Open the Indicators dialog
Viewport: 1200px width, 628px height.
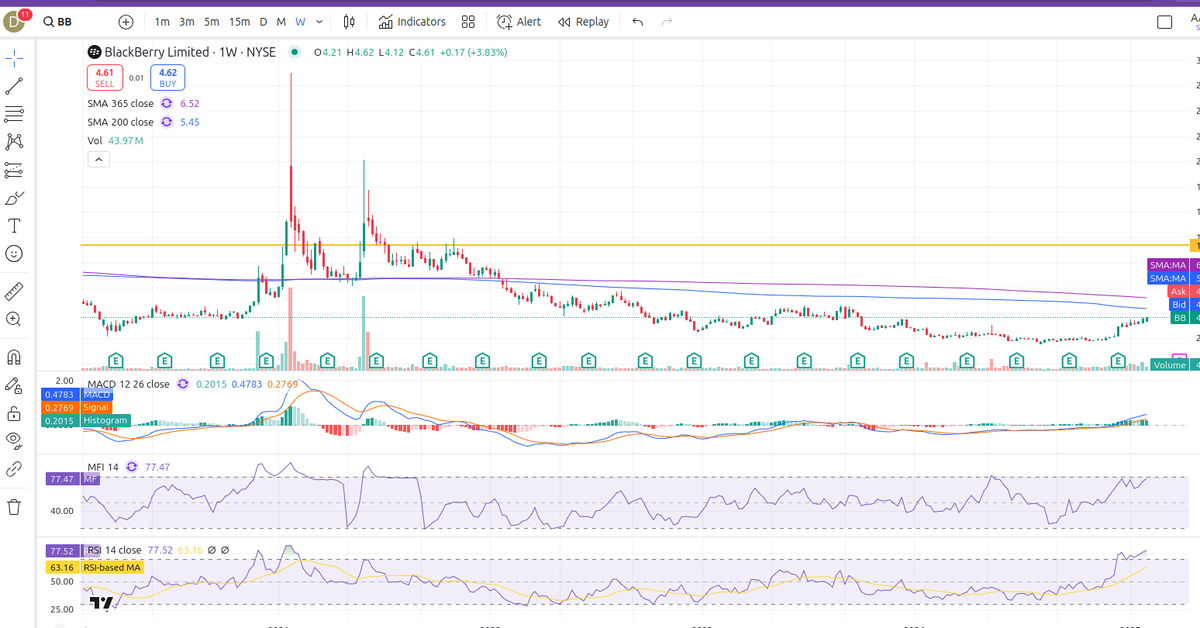[412, 22]
